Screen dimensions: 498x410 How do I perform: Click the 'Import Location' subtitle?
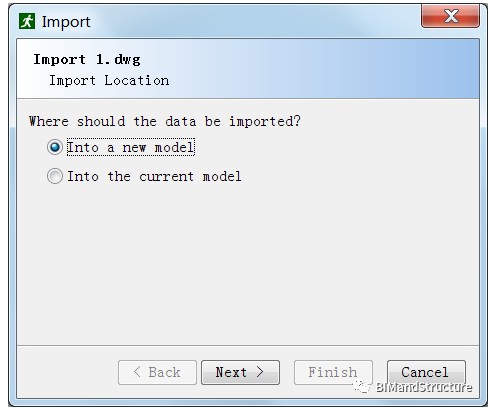click(x=109, y=80)
